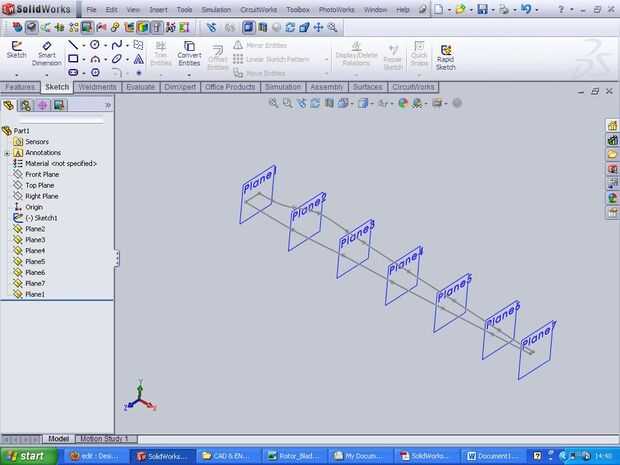Open File Explorer folder icon in task pane

tap(612, 154)
